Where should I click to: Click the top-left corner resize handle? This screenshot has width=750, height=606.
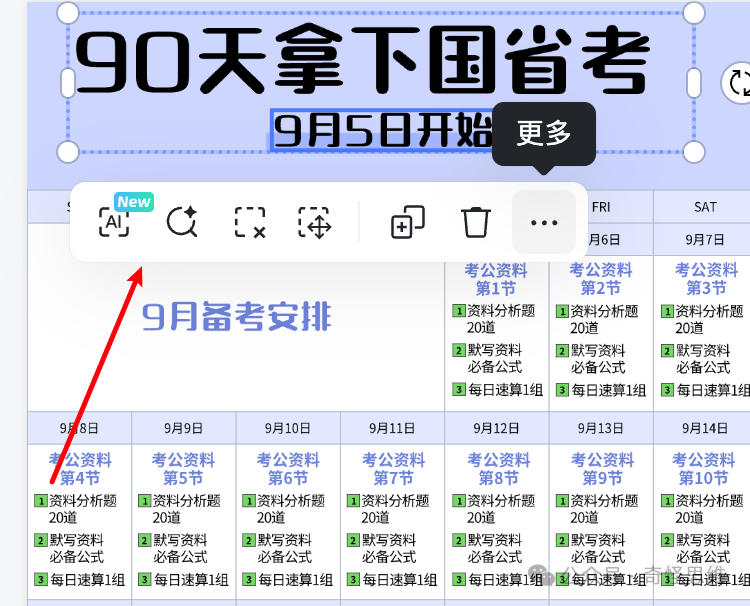point(68,13)
